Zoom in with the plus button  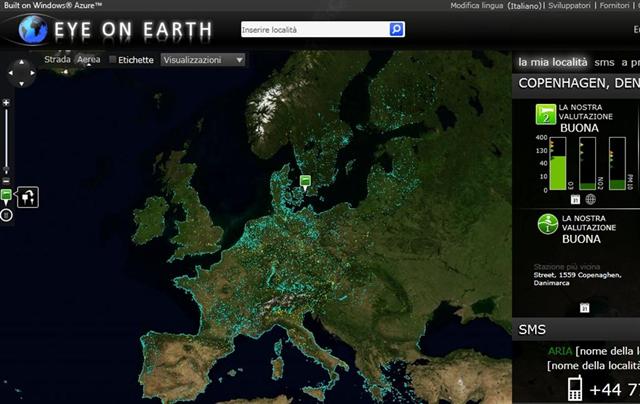(6, 103)
